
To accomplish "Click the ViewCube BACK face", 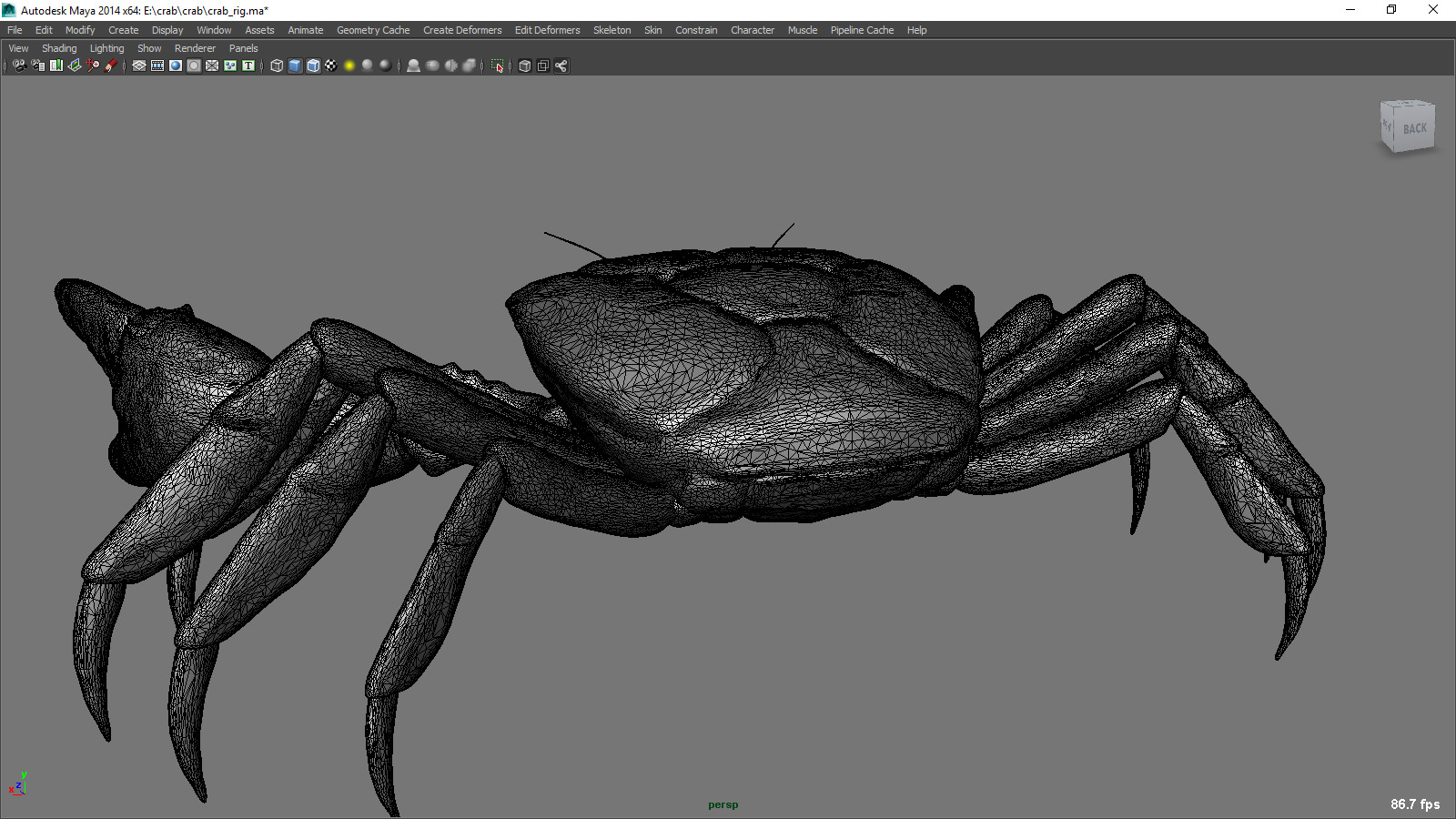I will point(1413,128).
